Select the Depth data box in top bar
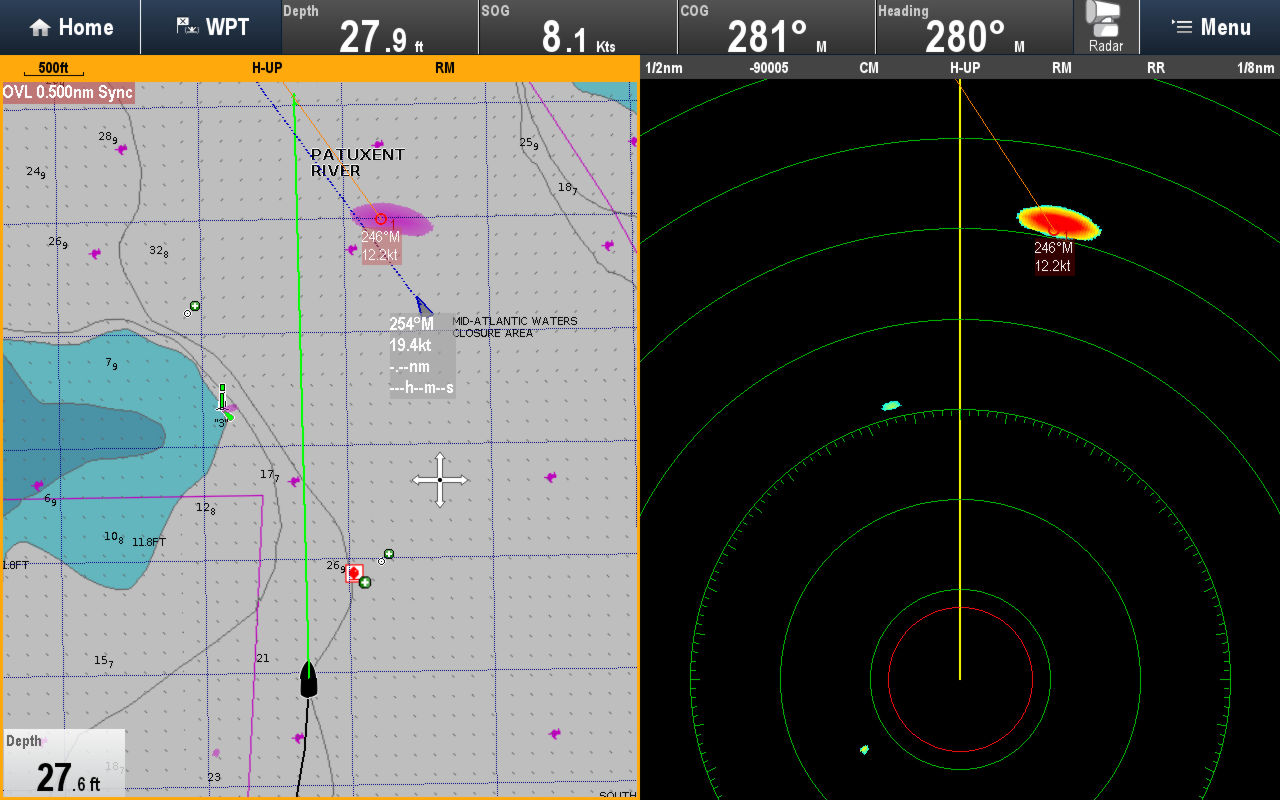Screen dimensions: 1280x800 [x=380, y=27]
